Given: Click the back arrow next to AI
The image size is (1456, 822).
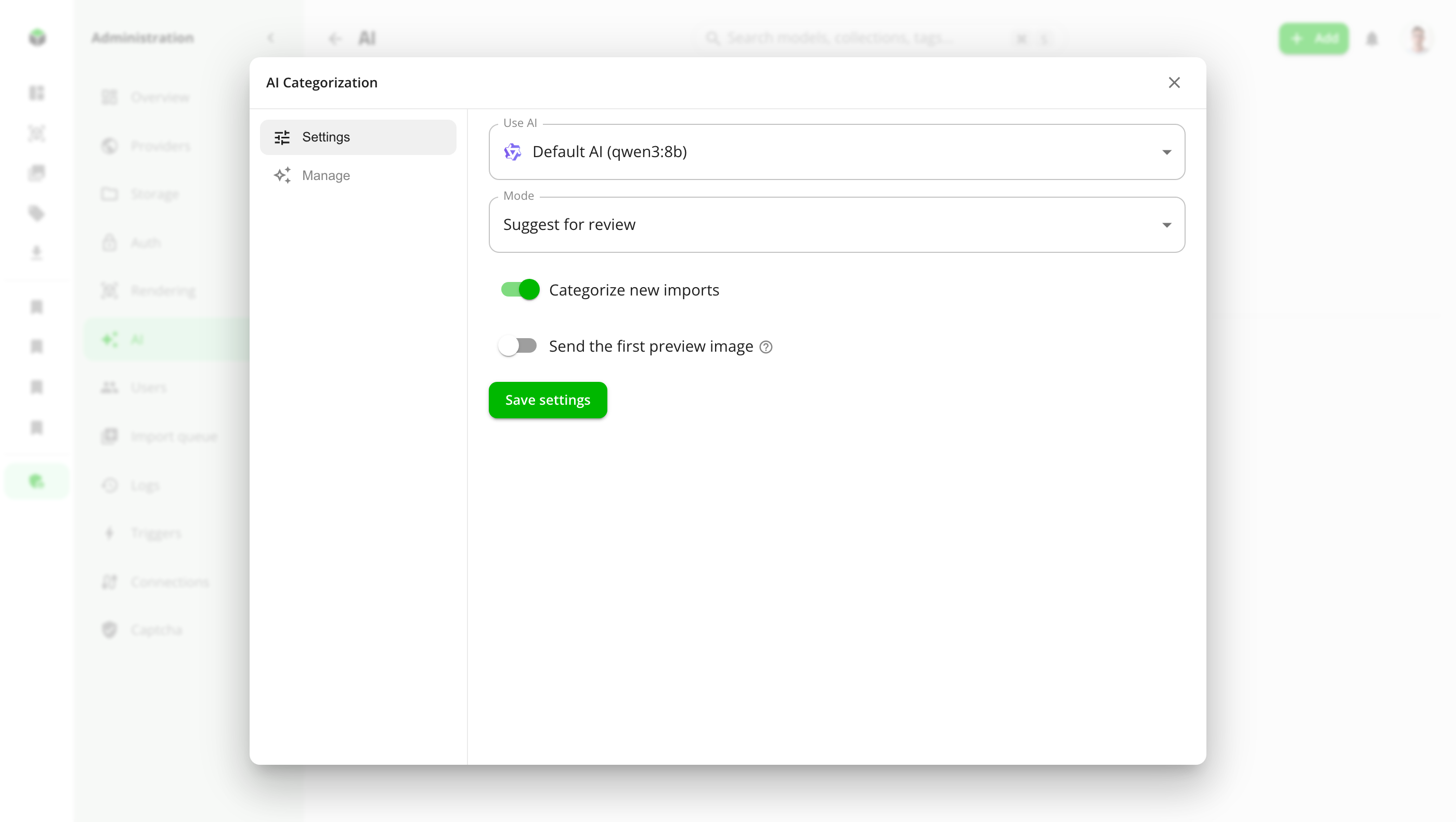Looking at the screenshot, I should [x=335, y=38].
